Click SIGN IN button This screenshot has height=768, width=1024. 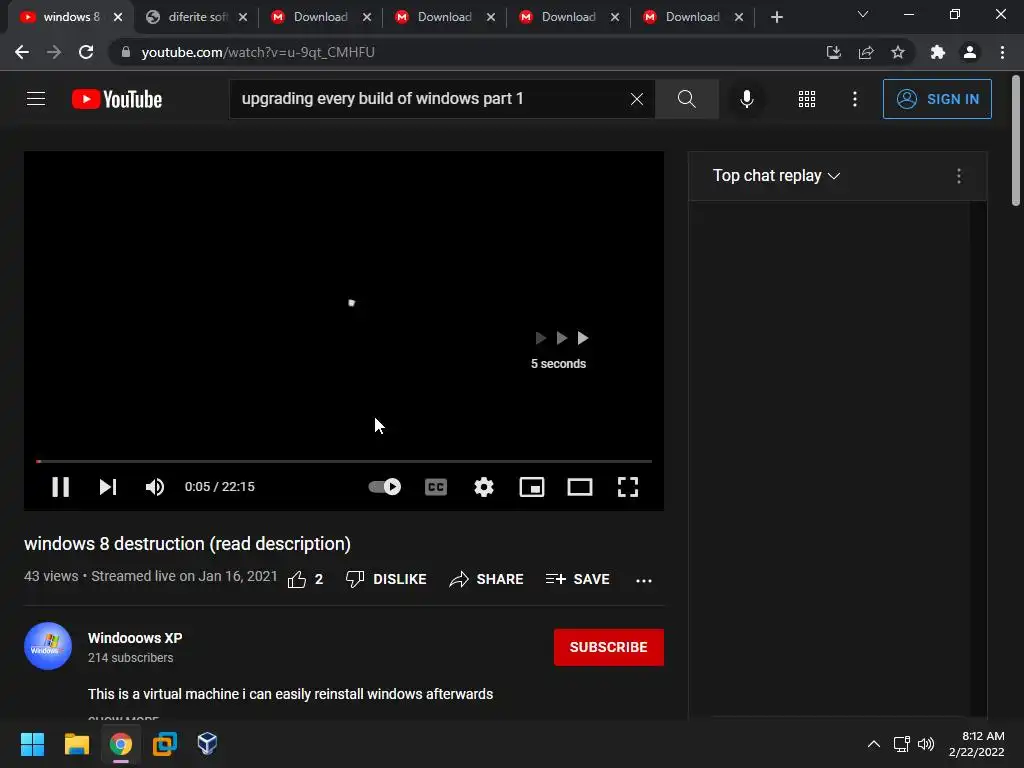point(937,99)
